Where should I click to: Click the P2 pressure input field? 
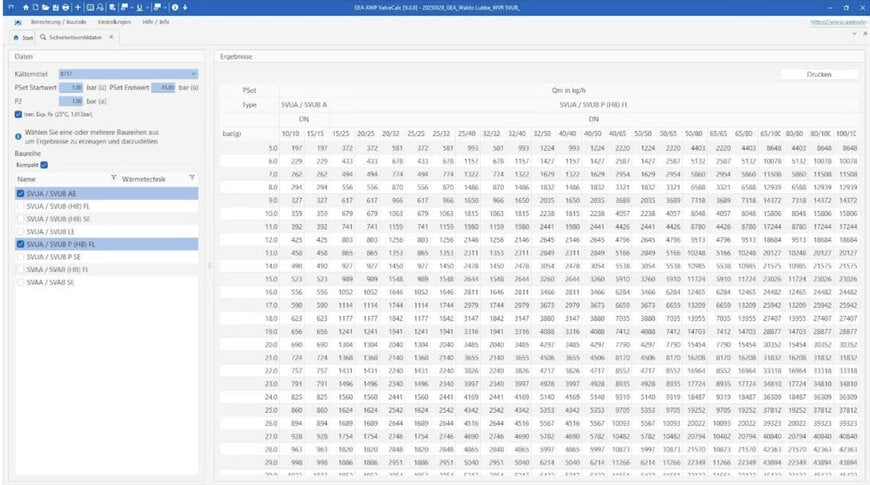pos(71,101)
